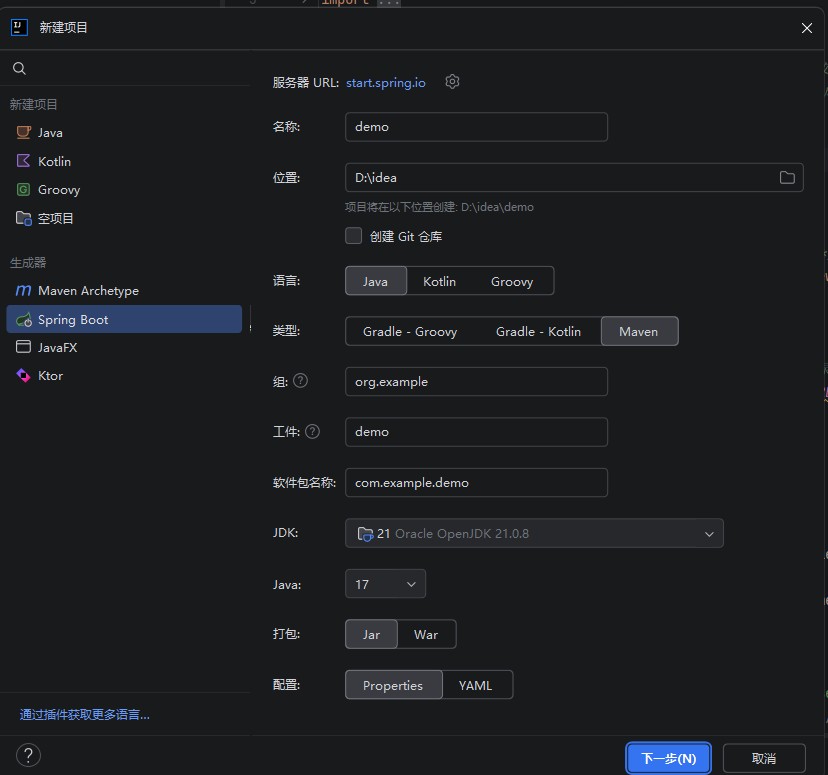Viewport: 828px width, 775px height.
Task: Choose Gradle - Groovy build type
Action: click(x=410, y=332)
